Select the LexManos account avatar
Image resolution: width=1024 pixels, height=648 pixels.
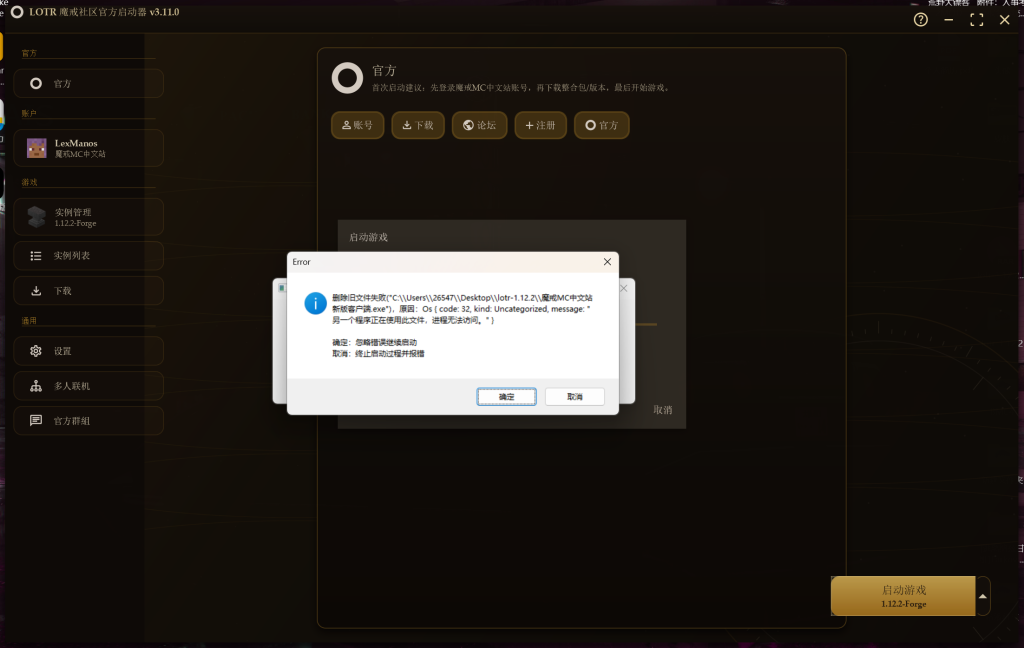click(37, 148)
